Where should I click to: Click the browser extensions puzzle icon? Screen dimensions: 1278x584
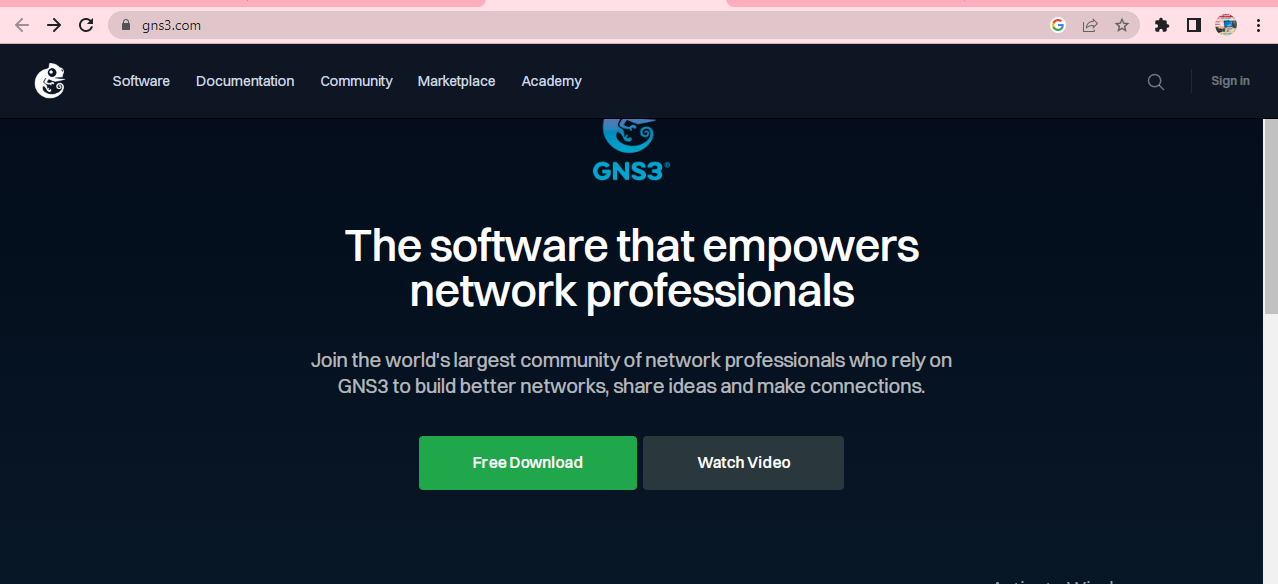point(1161,25)
